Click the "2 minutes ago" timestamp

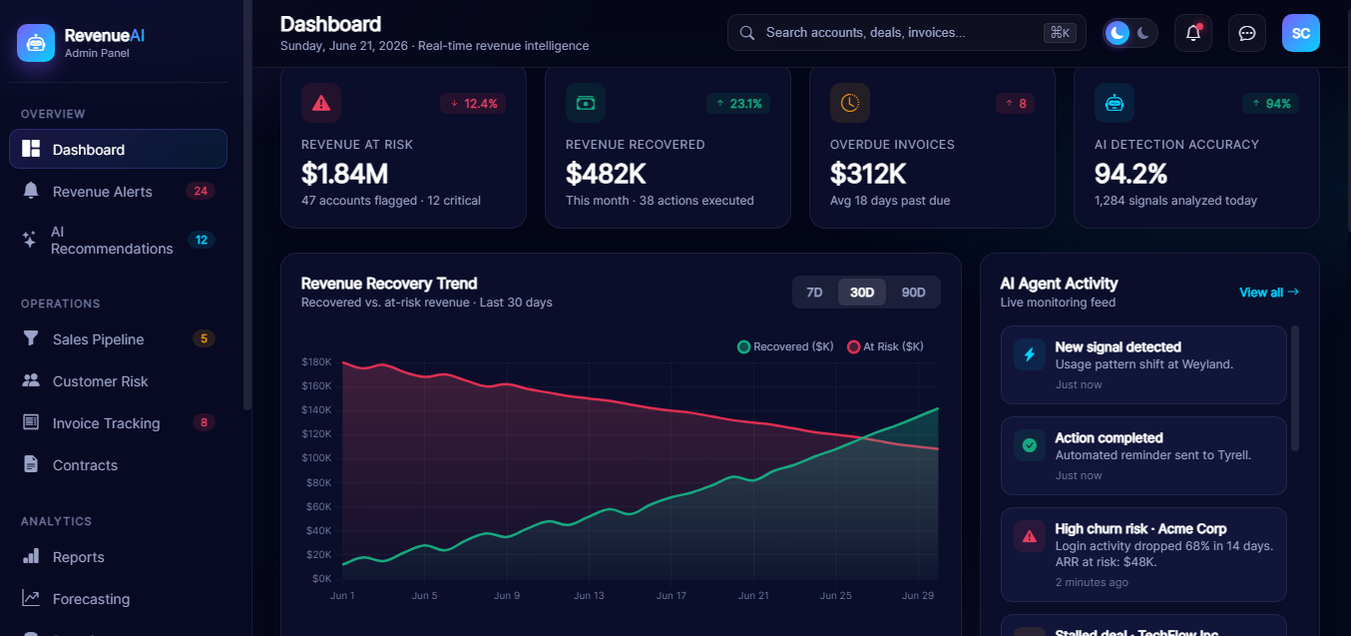point(1092,582)
